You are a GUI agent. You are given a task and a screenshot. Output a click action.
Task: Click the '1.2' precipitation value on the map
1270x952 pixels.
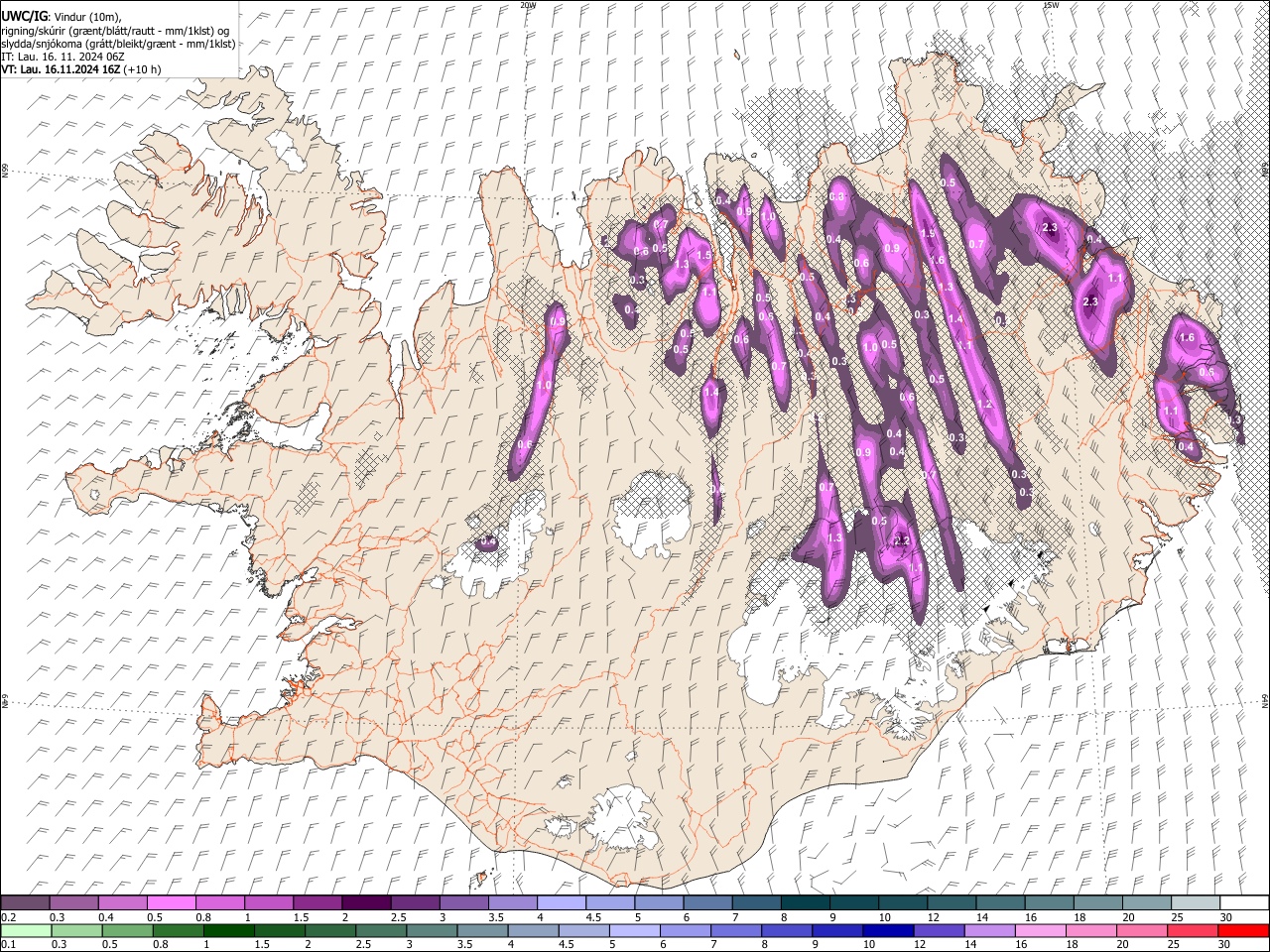(984, 405)
